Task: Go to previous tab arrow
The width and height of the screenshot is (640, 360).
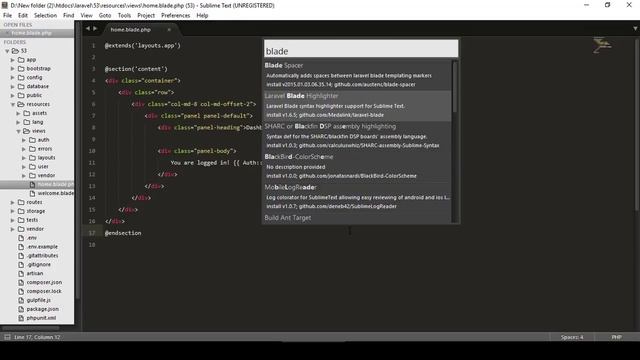Action: pyautogui.click(x=87, y=29)
